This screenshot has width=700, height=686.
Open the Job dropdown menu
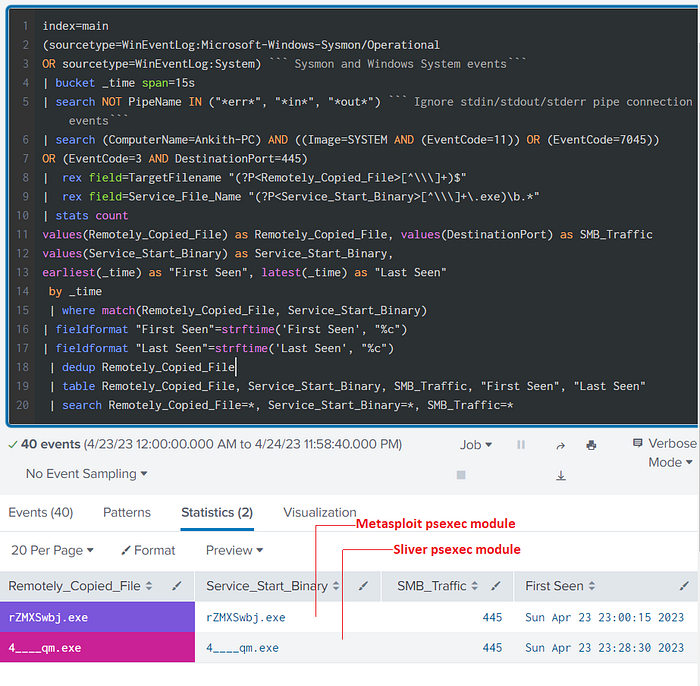(476, 445)
